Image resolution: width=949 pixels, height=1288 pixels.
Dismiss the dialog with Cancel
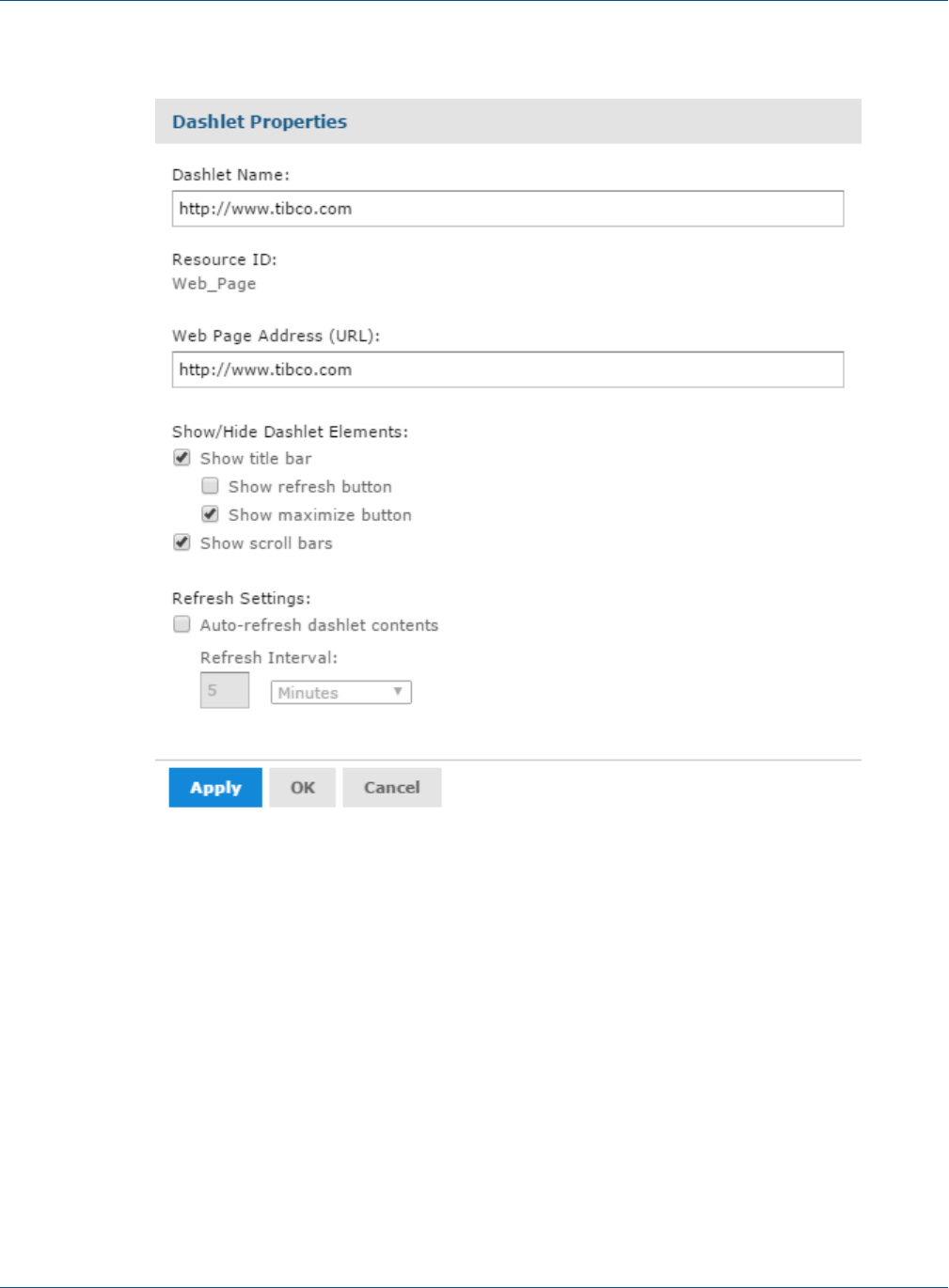pos(391,788)
